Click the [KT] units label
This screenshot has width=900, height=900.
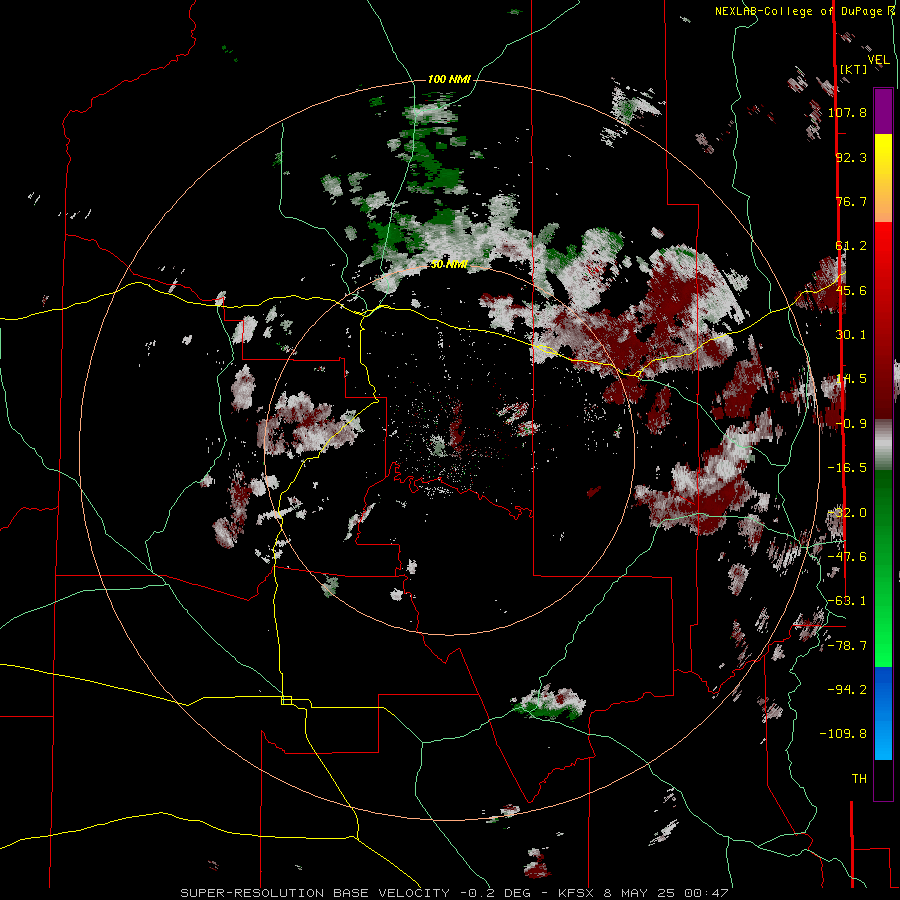pyautogui.click(x=854, y=69)
